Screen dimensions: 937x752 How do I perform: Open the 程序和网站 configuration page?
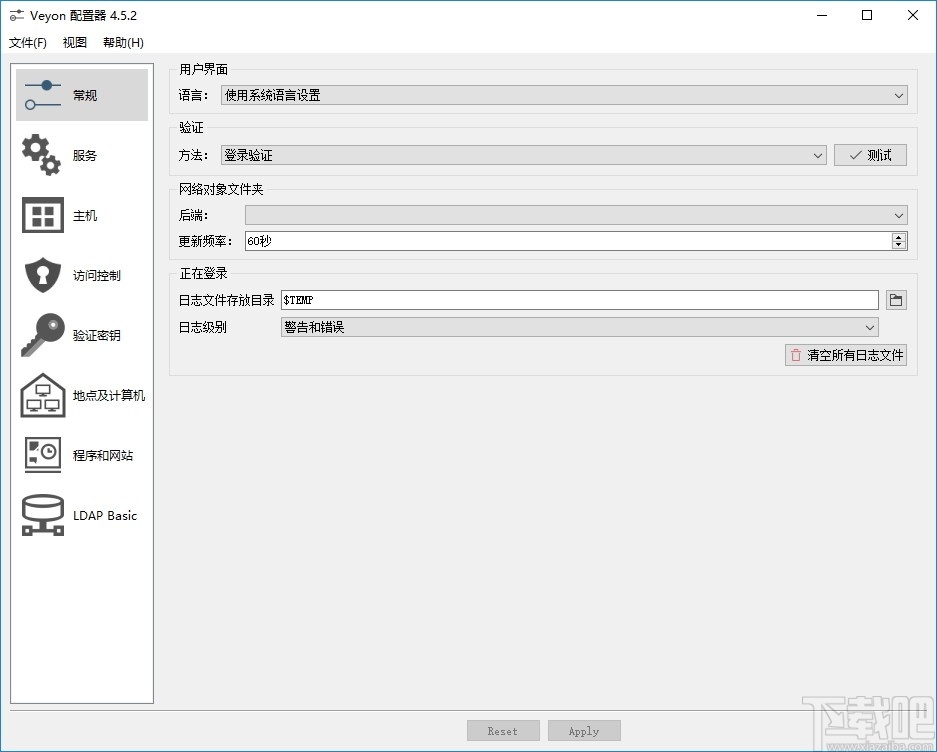click(80, 455)
